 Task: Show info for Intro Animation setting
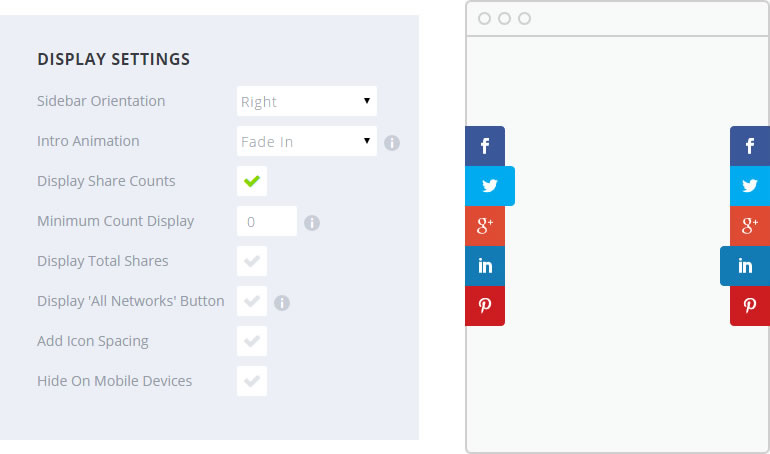click(x=392, y=143)
